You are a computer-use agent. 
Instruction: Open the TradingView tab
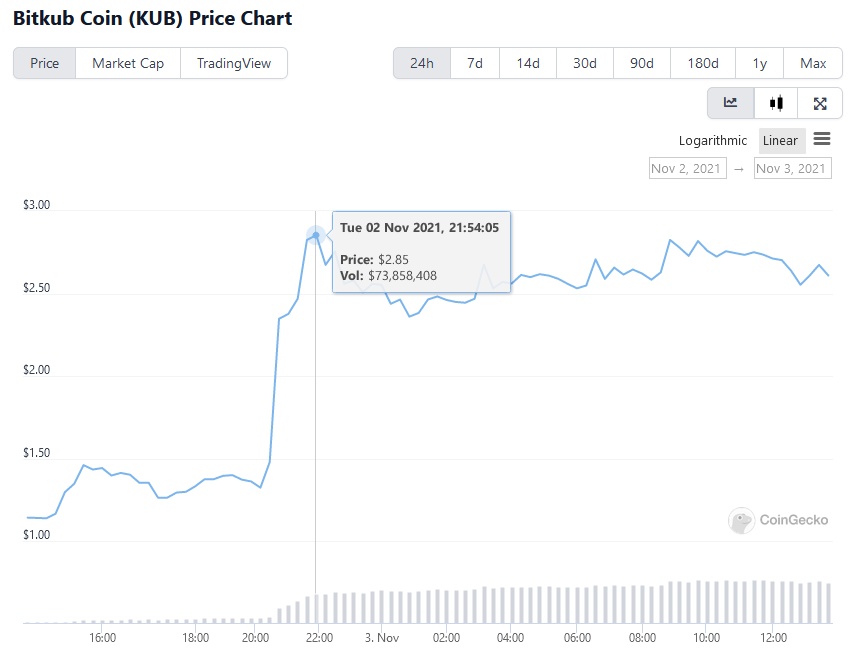(x=234, y=63)
